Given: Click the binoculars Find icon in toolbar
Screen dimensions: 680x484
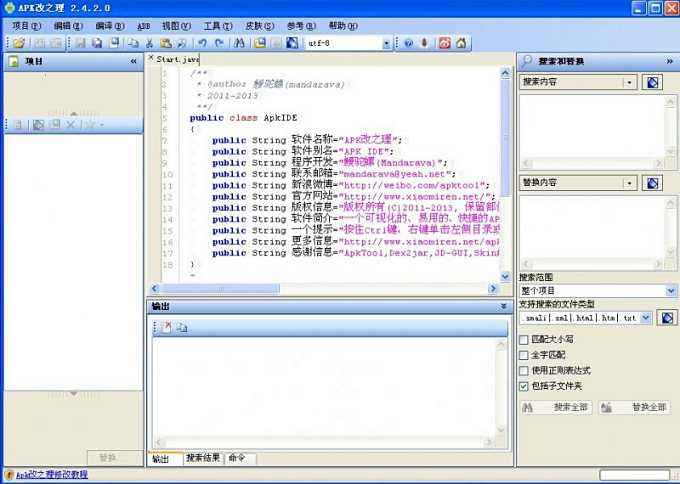Looking at the screenshot, I should tap(239, 43).
